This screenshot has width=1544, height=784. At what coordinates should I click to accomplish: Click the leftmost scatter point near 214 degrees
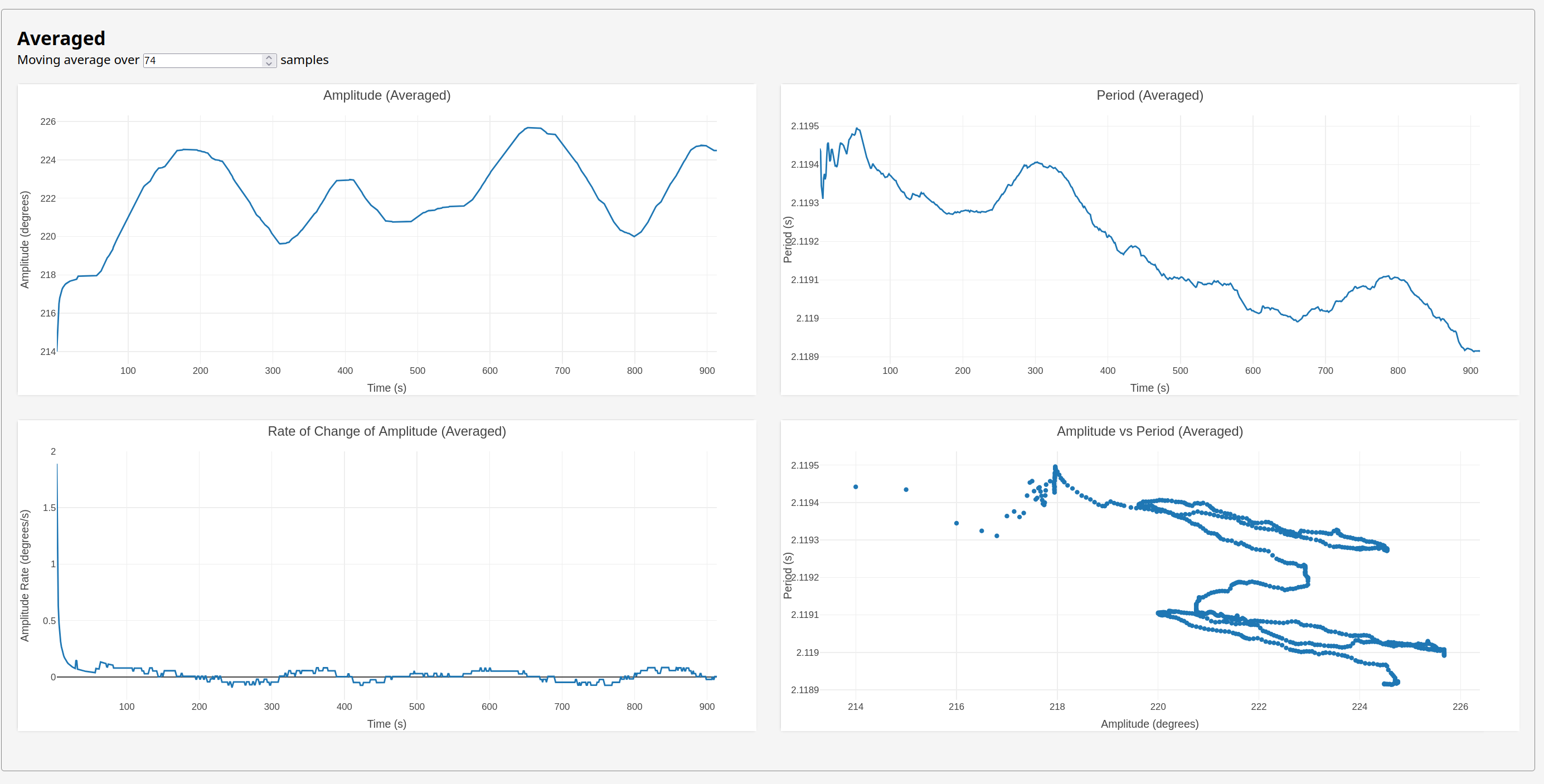click(855, 486)
